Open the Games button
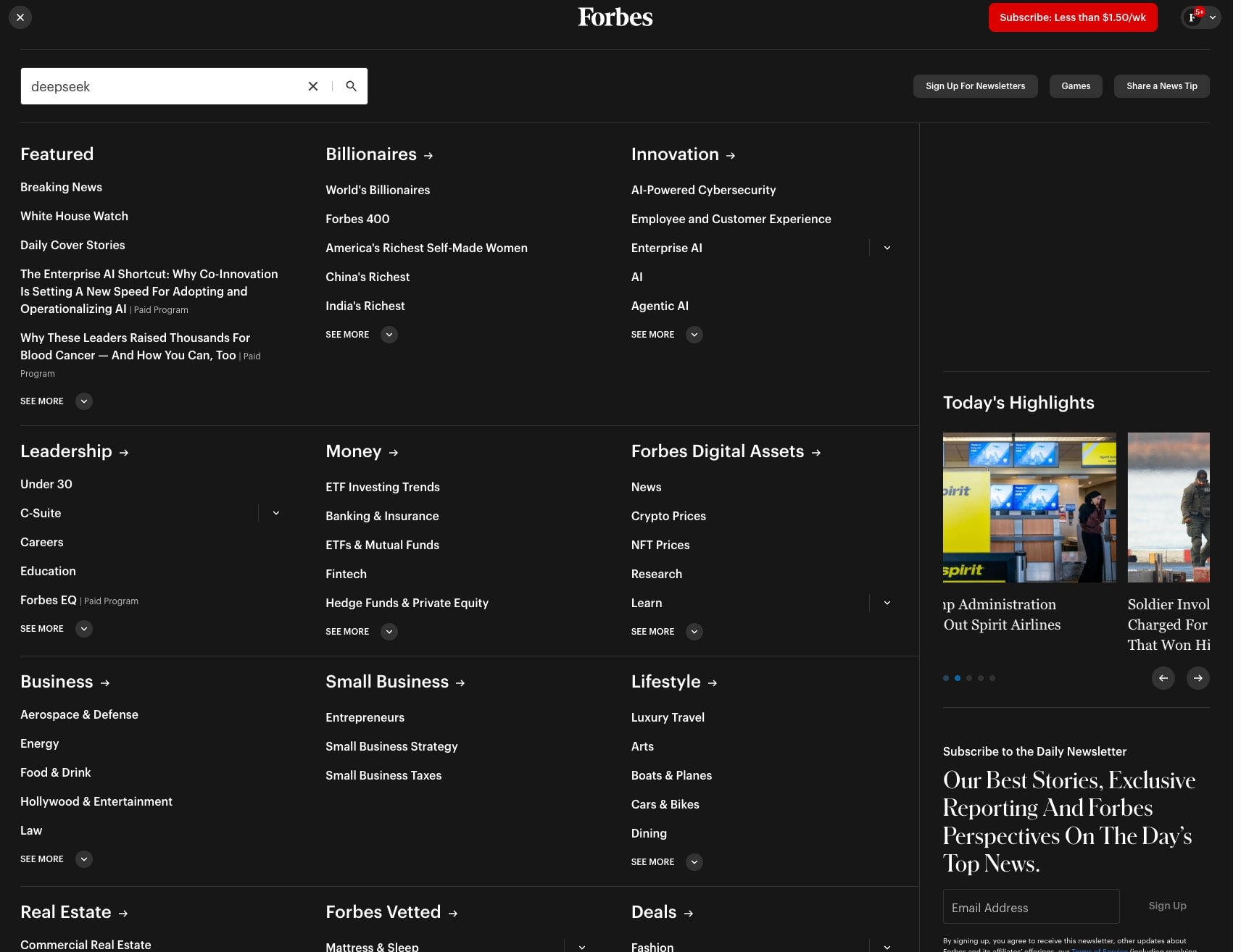The height and width of the screenshot is (952, 1241). tap(1076, 86)
